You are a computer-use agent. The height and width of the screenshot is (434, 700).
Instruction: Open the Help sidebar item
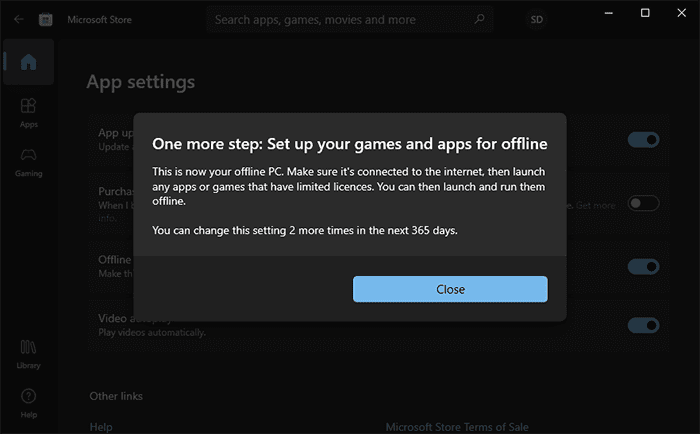tap(29, 403)
